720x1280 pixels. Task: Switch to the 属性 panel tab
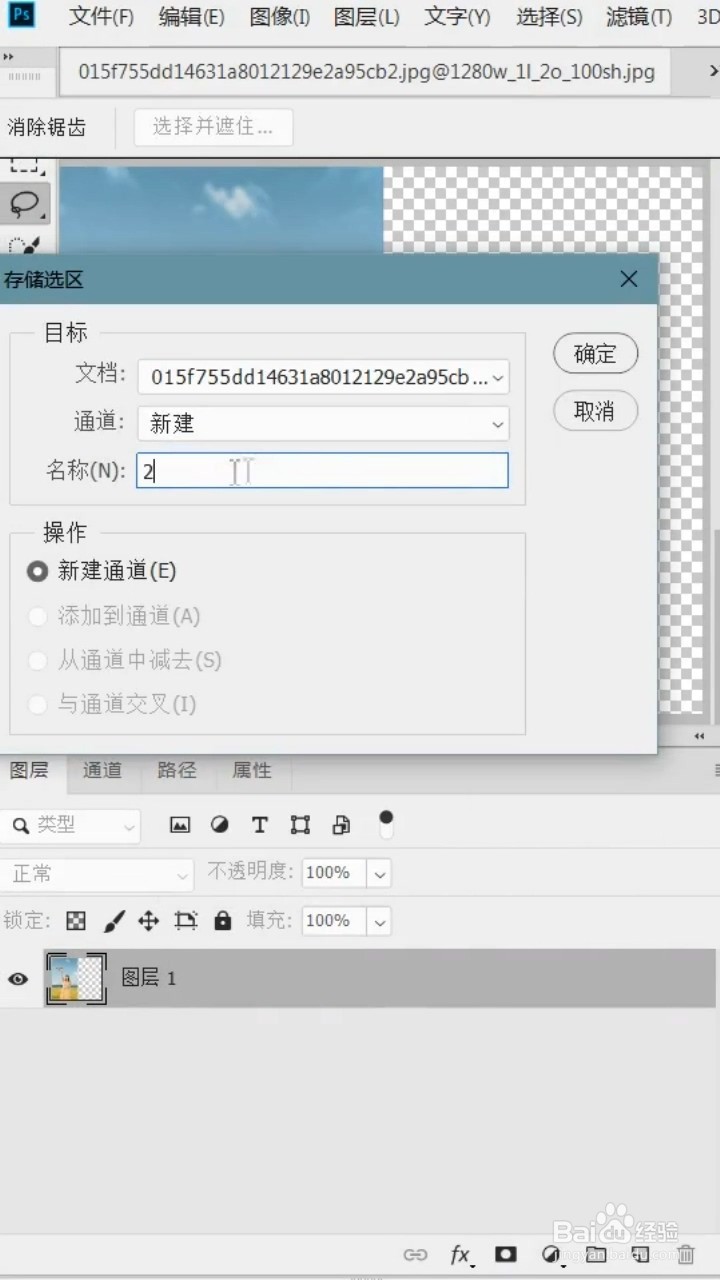(x=252, y=770)
